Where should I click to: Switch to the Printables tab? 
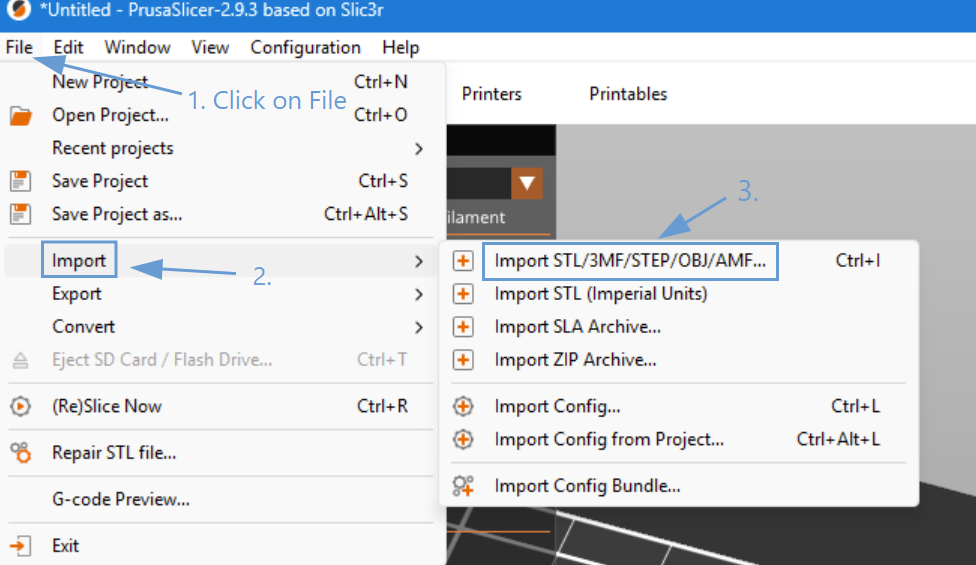coord(628,94)
